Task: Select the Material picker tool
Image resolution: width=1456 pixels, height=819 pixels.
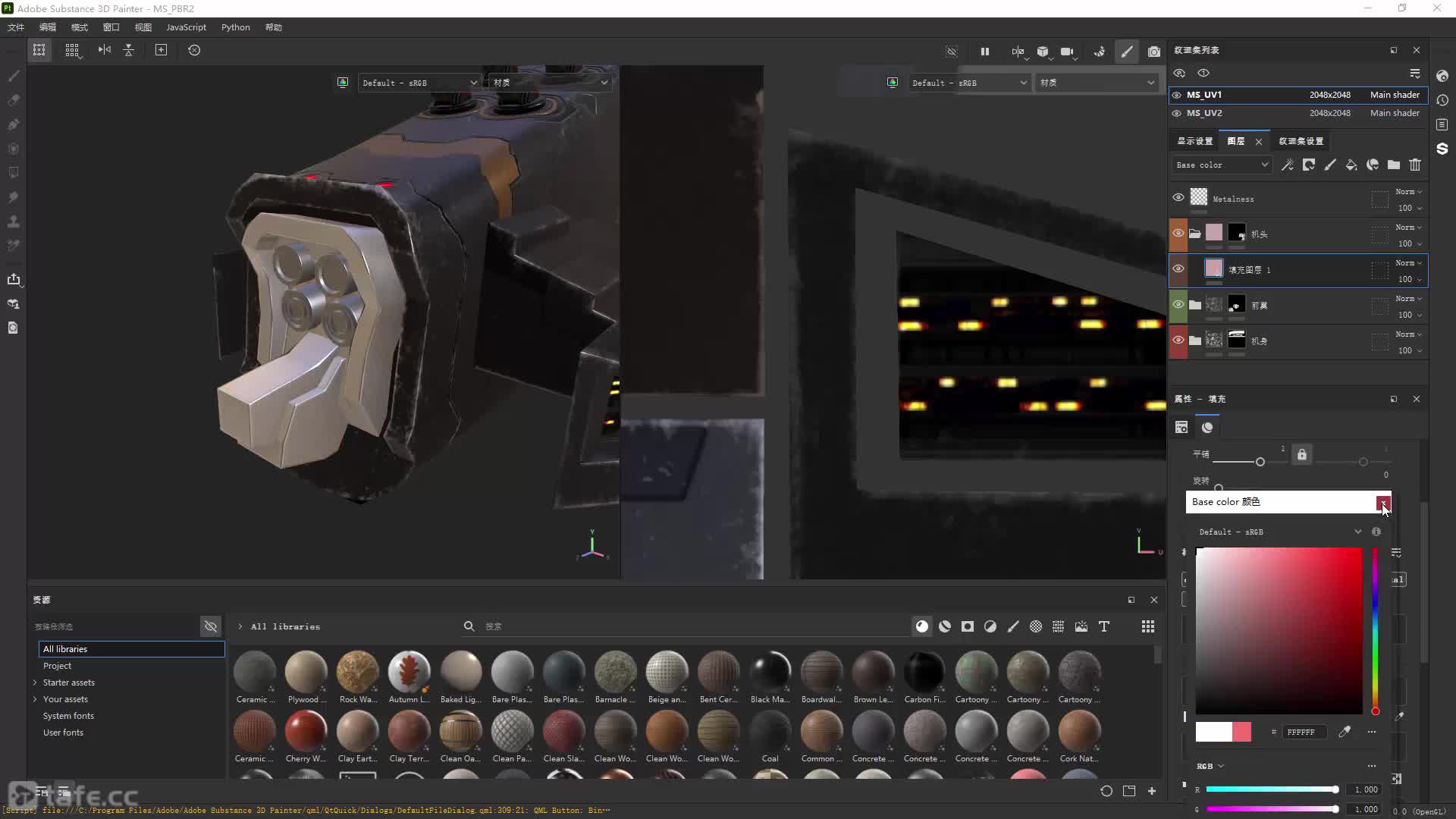Action: (x=13, y=246)
